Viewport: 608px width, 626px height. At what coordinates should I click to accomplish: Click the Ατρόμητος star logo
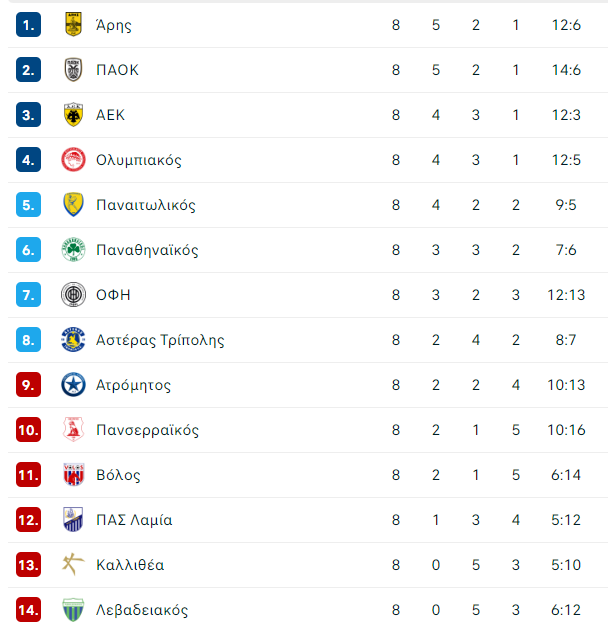click(x=73, y=385)
